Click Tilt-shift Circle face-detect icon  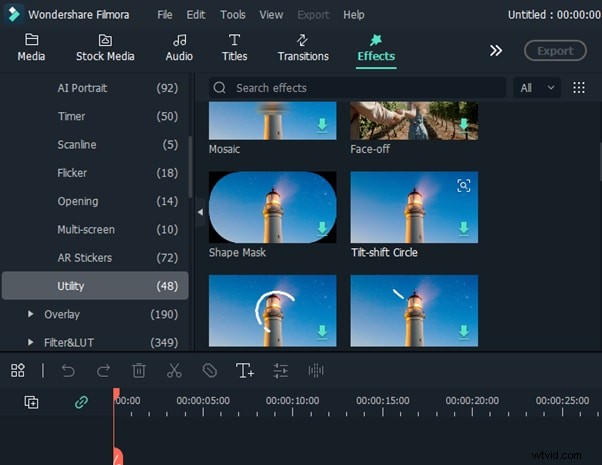click(463, 186)
